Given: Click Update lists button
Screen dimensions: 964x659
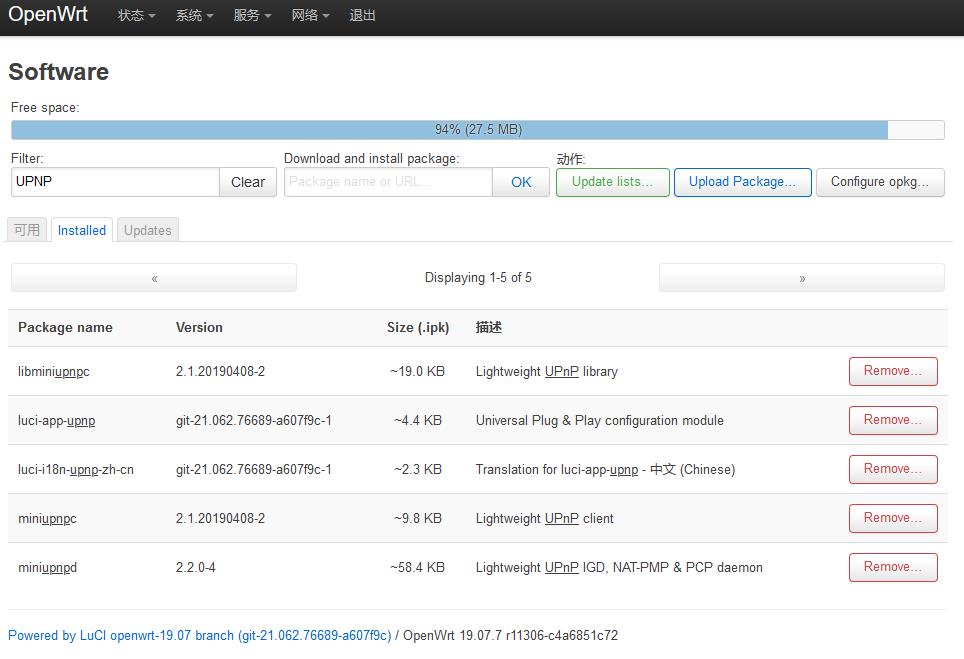Looking at the screenshot, I should (x=612, y=182).
